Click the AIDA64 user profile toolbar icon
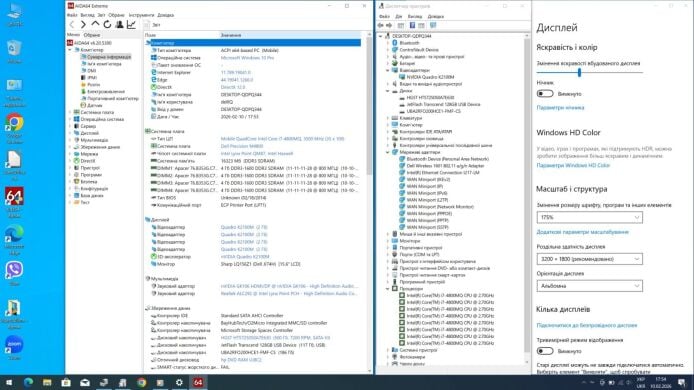694x390 pixels. (x=119, y=25)
